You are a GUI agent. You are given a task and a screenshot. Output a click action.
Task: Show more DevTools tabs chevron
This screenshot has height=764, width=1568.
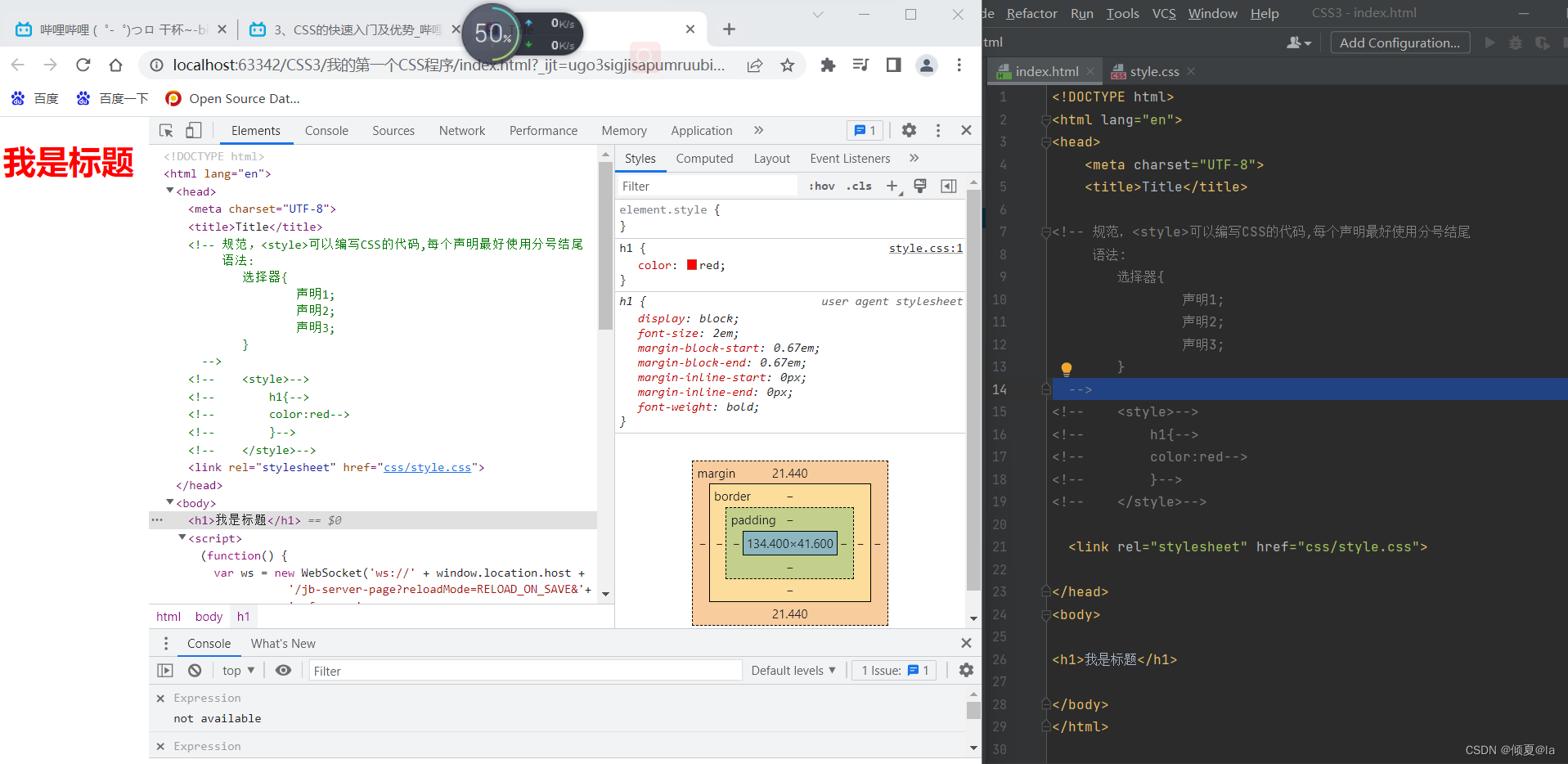click(x=758, y=130)
